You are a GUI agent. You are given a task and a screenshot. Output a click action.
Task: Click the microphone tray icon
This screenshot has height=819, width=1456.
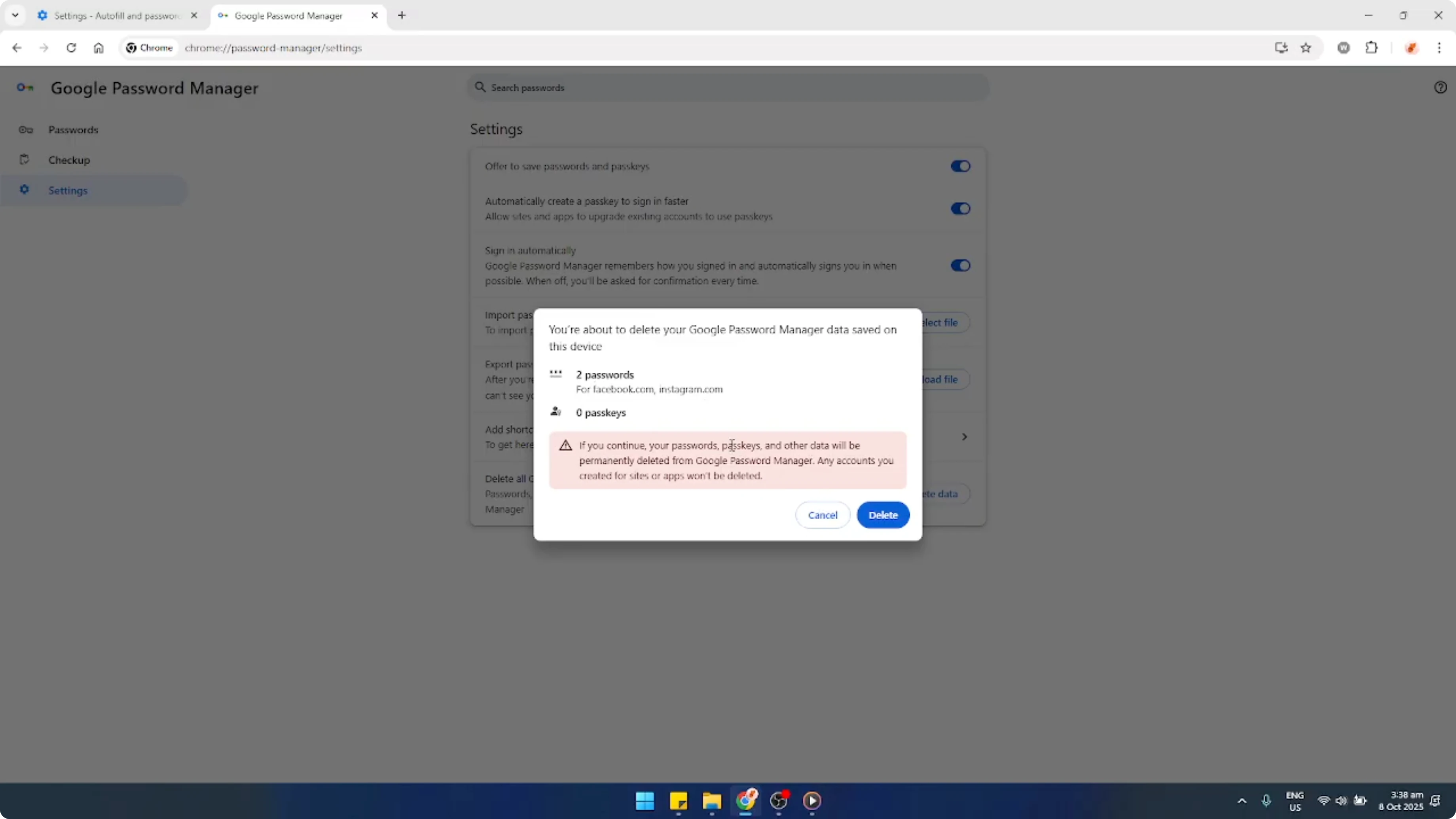(1266, 801)
